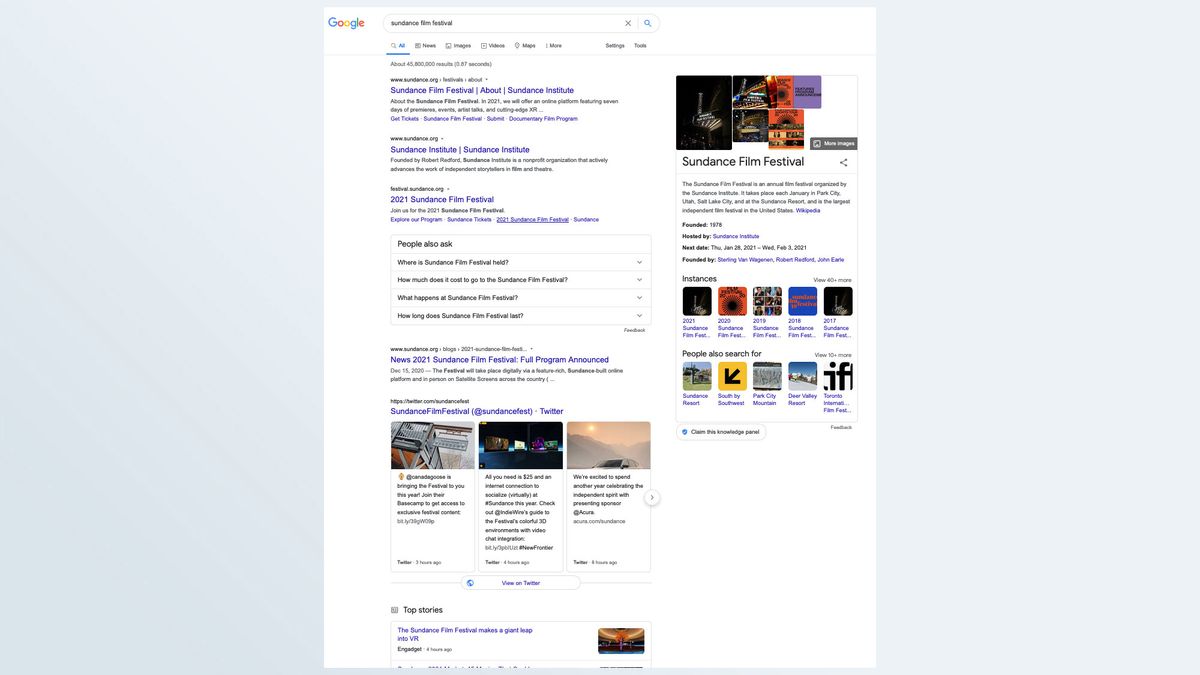Image resolution: width=1200 pixels, height=675 pixels.
Task: Click the right arrow to see more tweets
Action: tap(650, 496)
